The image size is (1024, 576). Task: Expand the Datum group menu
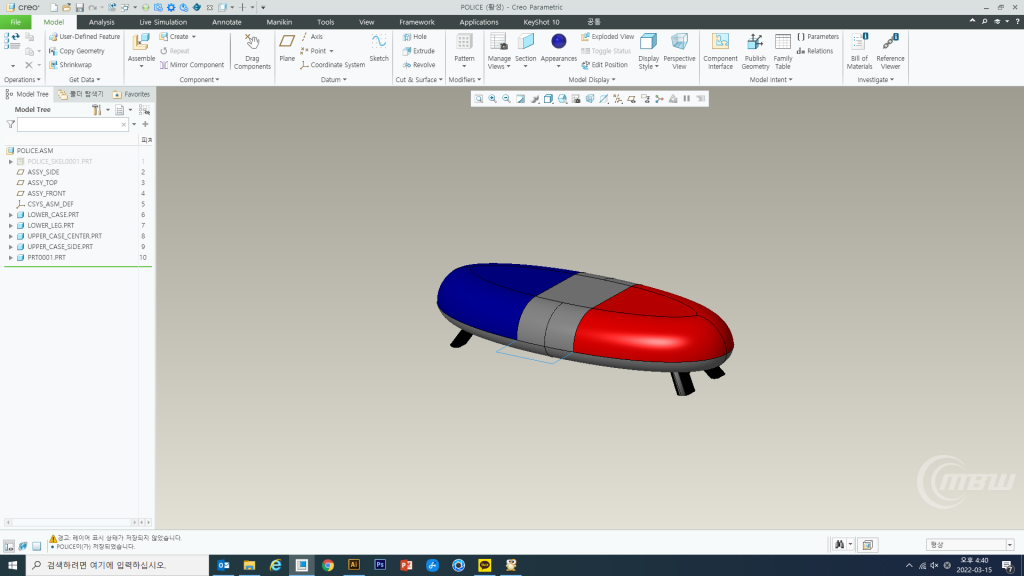tap(333, 80)
